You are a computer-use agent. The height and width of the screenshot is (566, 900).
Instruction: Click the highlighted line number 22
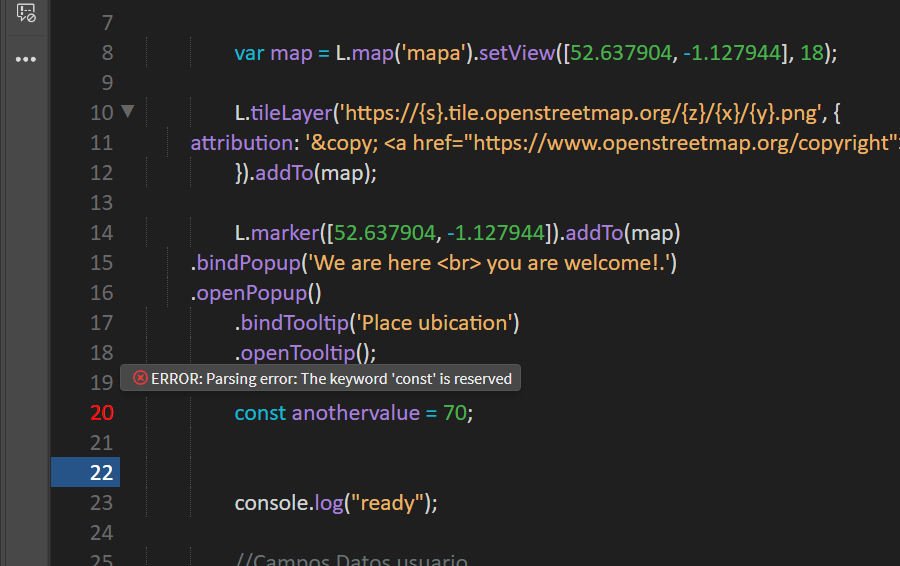click(x=101, y=472)
